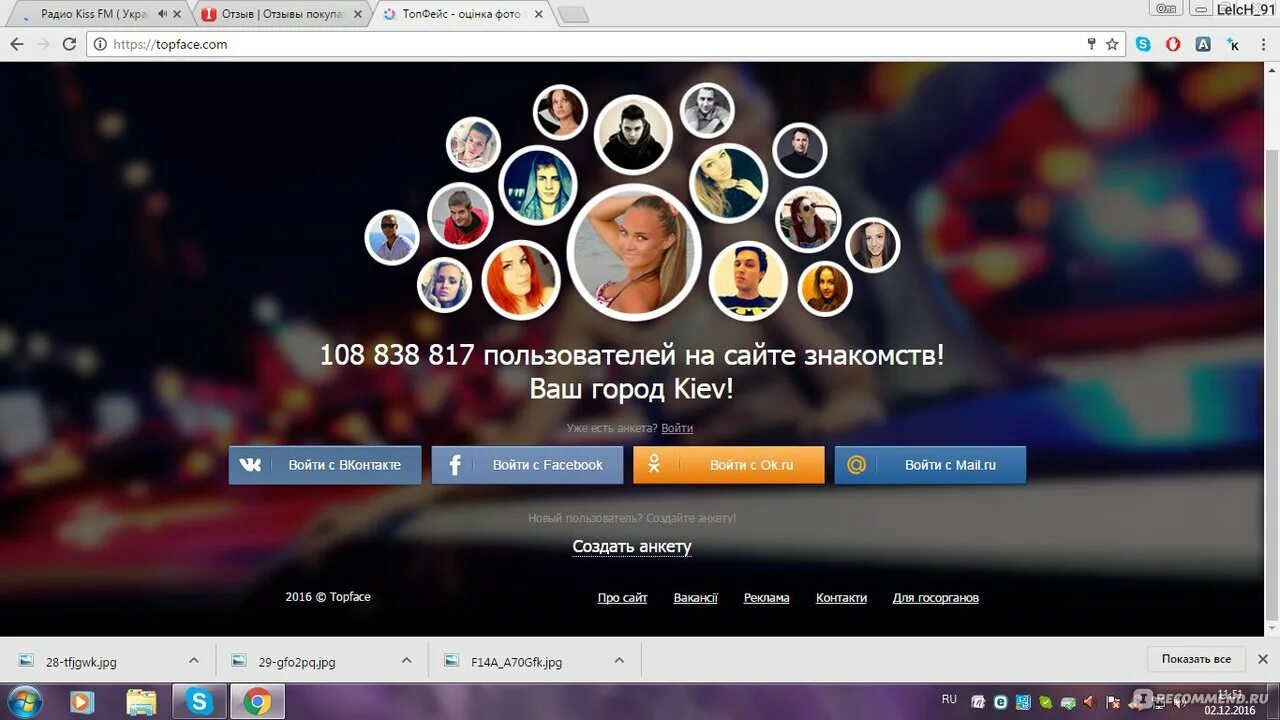Reload the topface.com page
Viewport: 1280px width, 720px height.
[69, 44]
